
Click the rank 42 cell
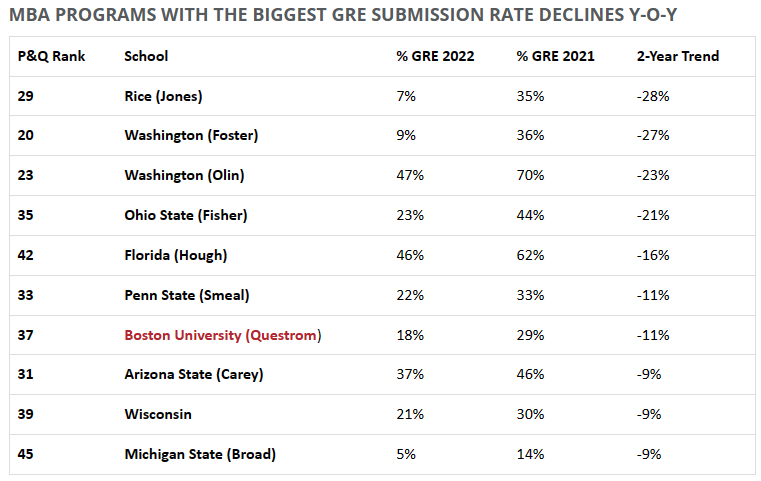[x=26, y=255]
